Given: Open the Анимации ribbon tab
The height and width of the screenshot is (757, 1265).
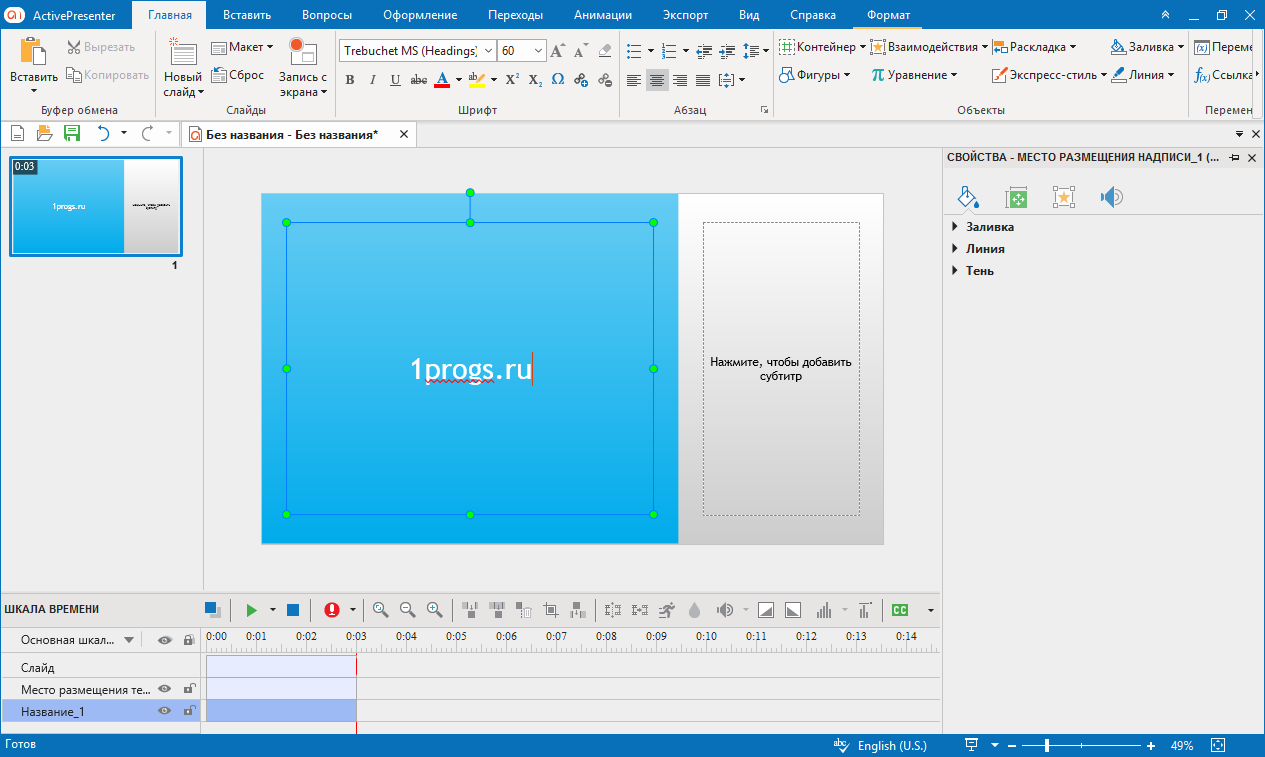Looking at the screenshot, I should [x=602, y=15].
